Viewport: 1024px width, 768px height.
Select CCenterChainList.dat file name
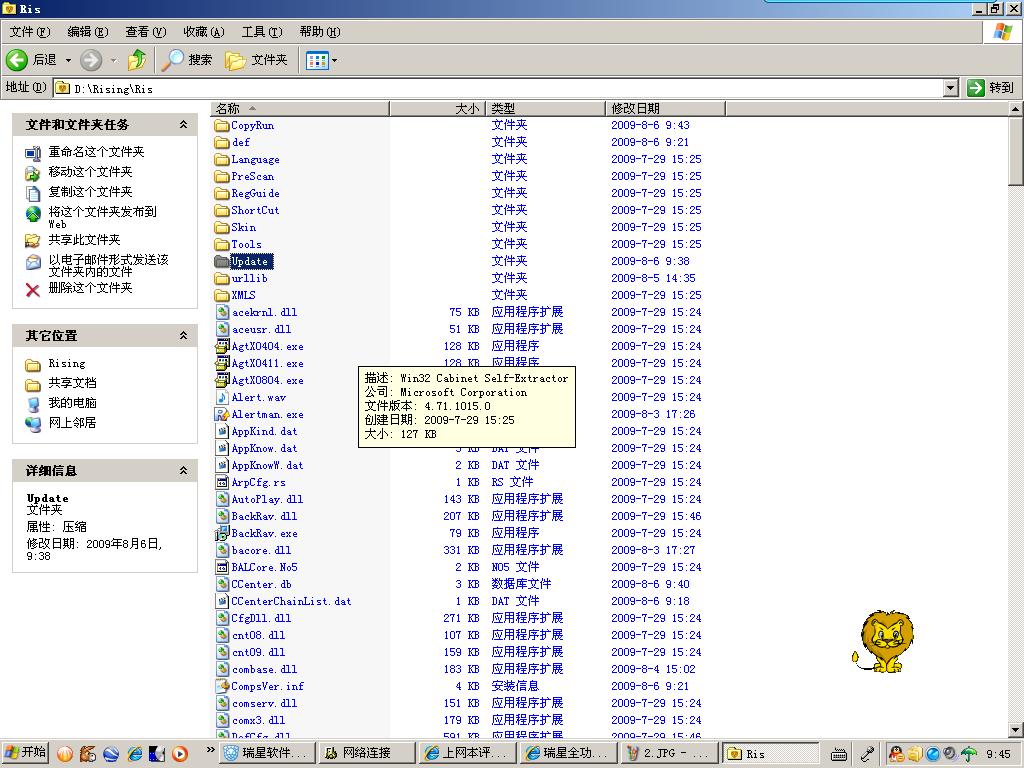pyautogui.click(x=291, y=601)
